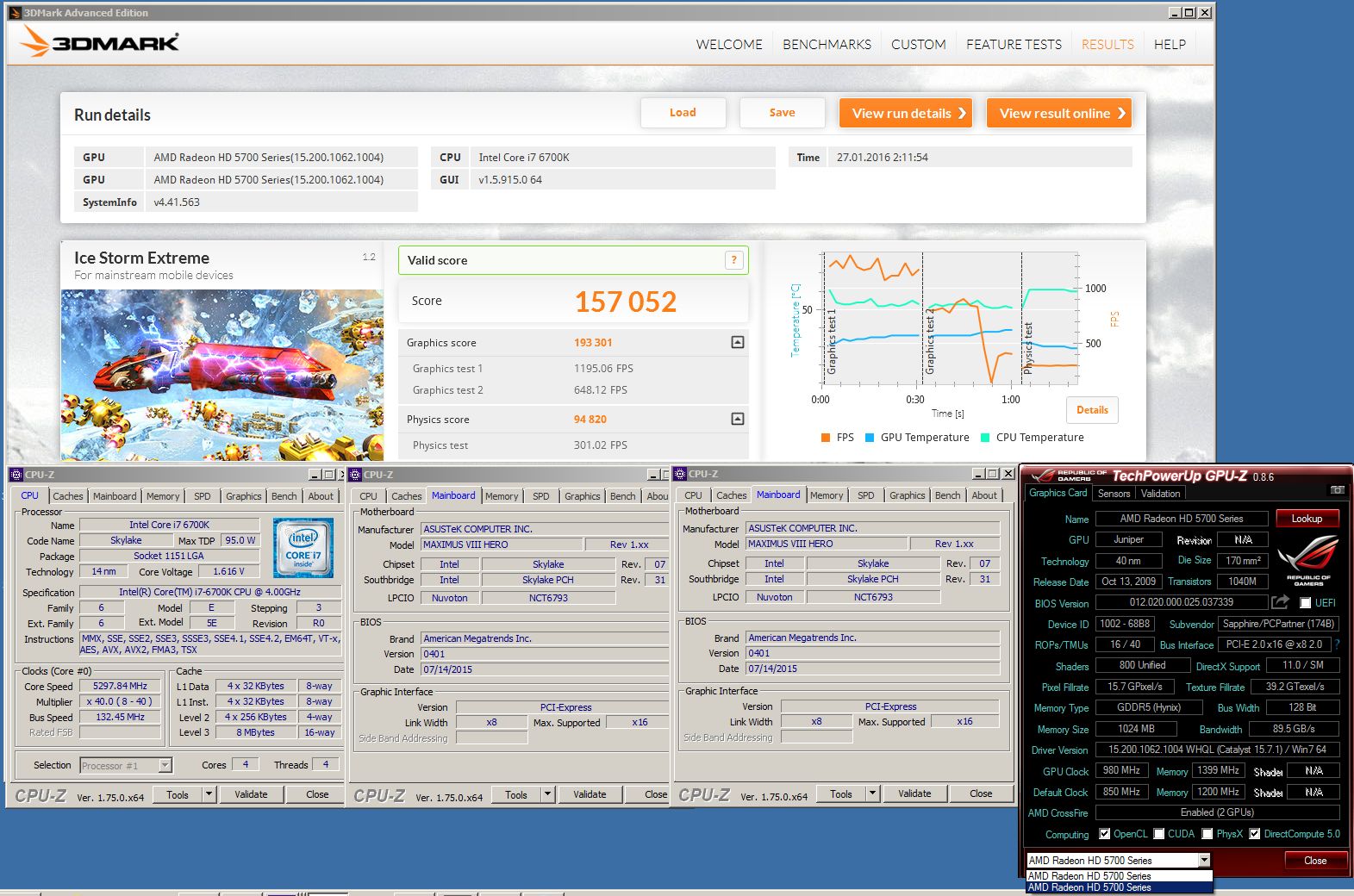Select the first AMD Radeon HD 5700 list entry
Viewport: 1354px width, 896px height.
coord(1119,876)
